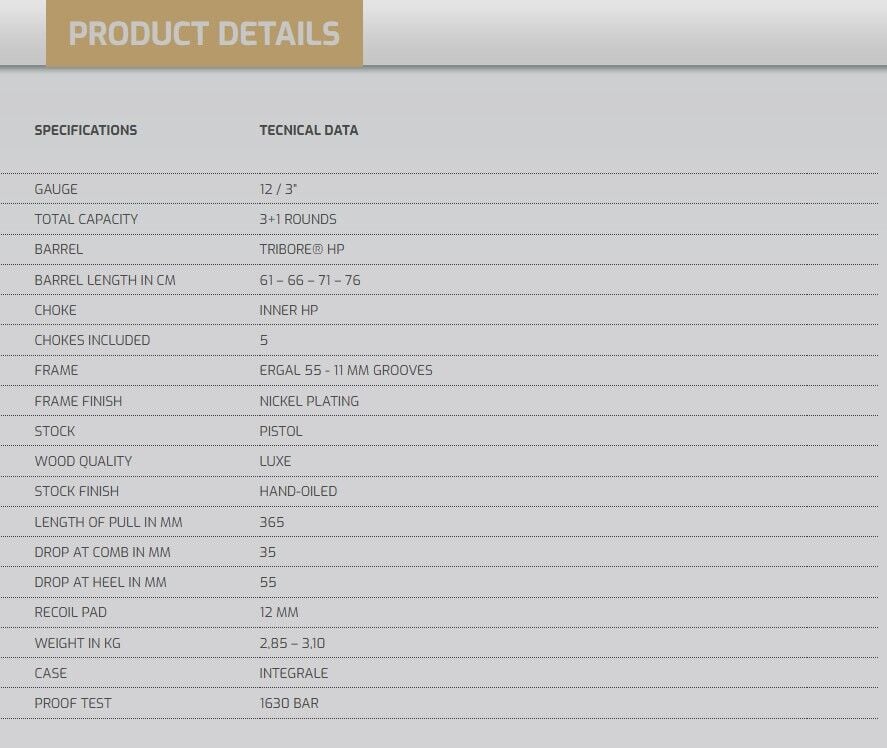Viewport: 887px width, 748px height.
Task: Click the 2,85 – 3,10 weight value
Action: pyautogui.click(x=292, y=643)
